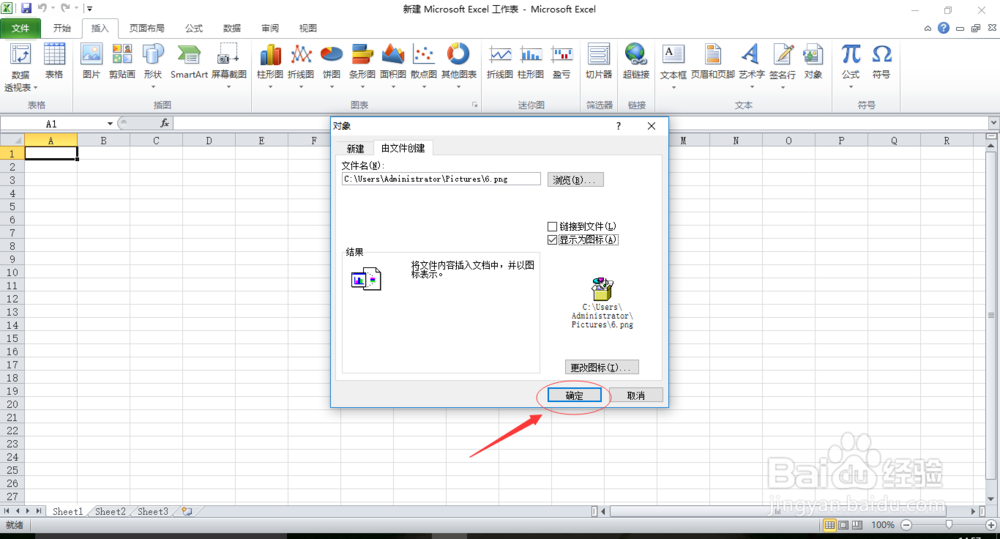
Task: Insert an Area chart
Action: [393, 65]
